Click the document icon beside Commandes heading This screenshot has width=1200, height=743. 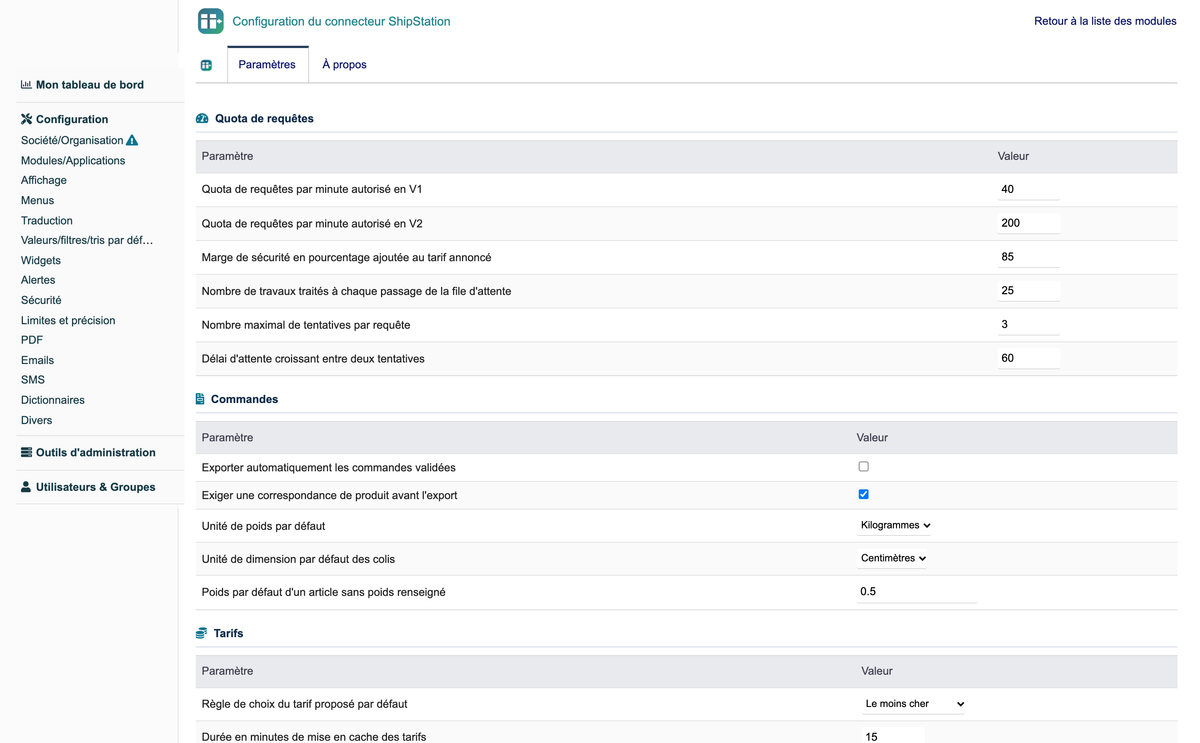(x=200, y=399)
